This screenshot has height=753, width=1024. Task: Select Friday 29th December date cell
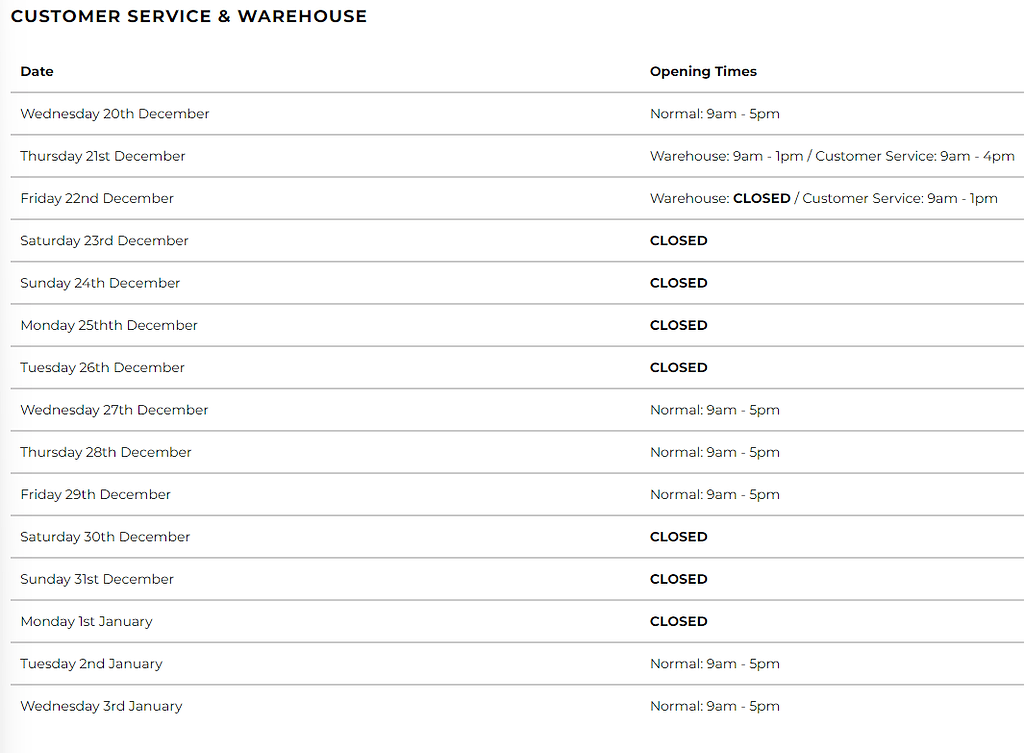pyautogui.click(x=95, y=494)
